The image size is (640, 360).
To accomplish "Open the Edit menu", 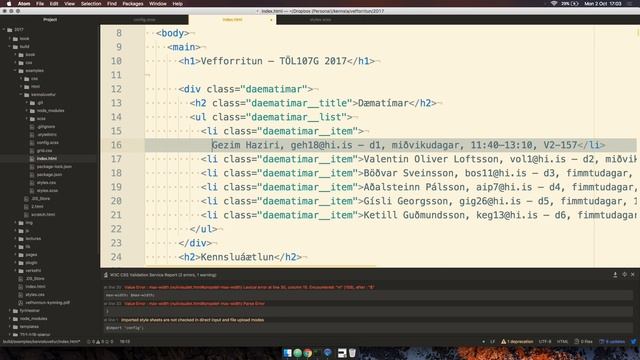I will 54,4.
